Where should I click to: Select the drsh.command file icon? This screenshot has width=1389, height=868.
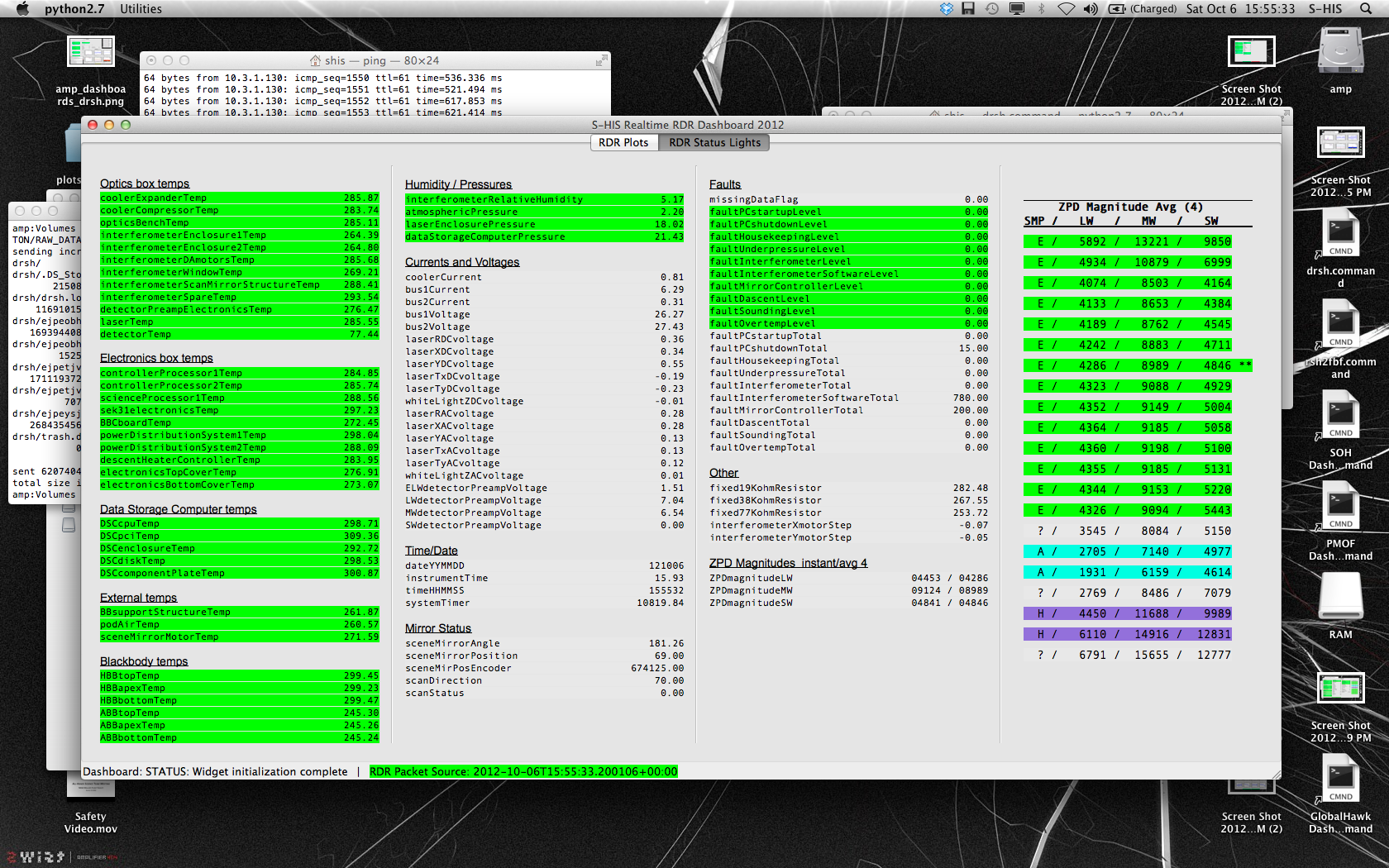tap(1340, 235)
